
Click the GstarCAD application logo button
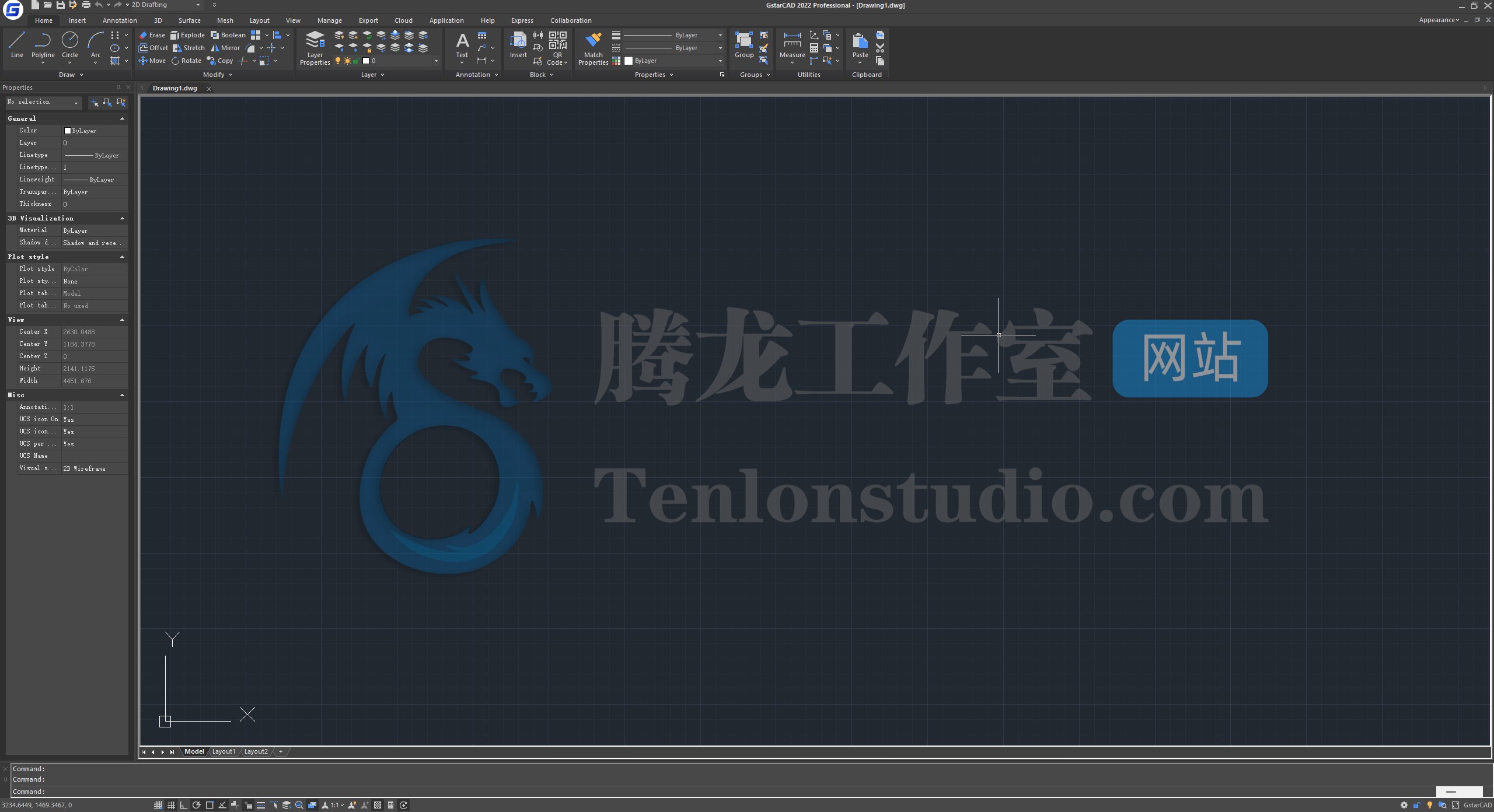point(13,10)
